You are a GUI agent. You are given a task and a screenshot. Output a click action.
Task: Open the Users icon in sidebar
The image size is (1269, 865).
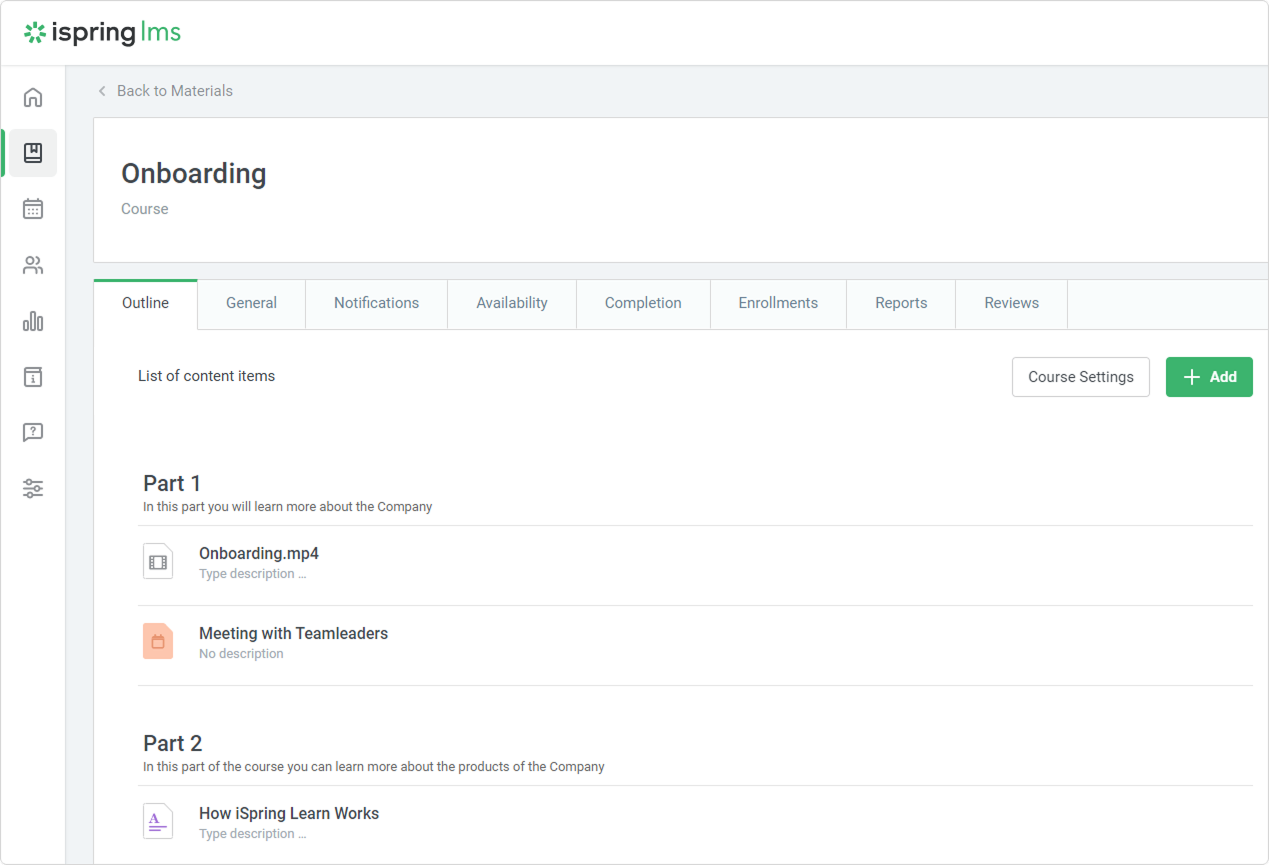(33, 265)
